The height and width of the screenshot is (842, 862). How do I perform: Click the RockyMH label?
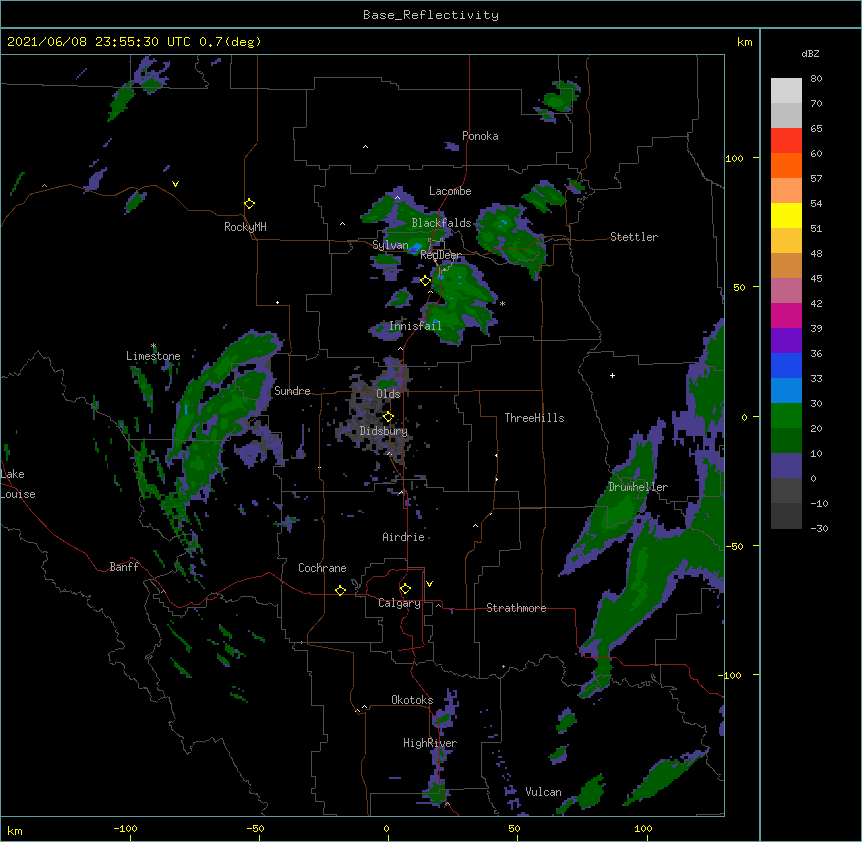pos(245,227)
